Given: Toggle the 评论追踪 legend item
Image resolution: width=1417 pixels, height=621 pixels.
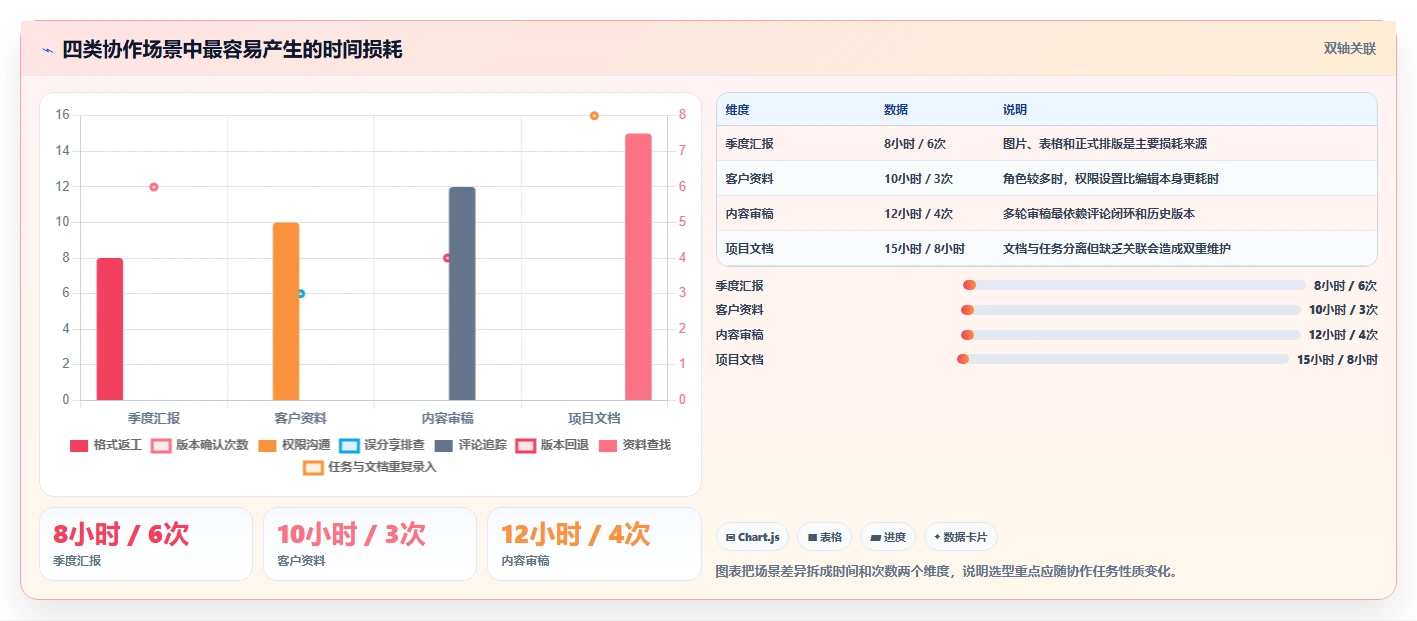Looking at the screenshot, I should click(x=470, y=445).
